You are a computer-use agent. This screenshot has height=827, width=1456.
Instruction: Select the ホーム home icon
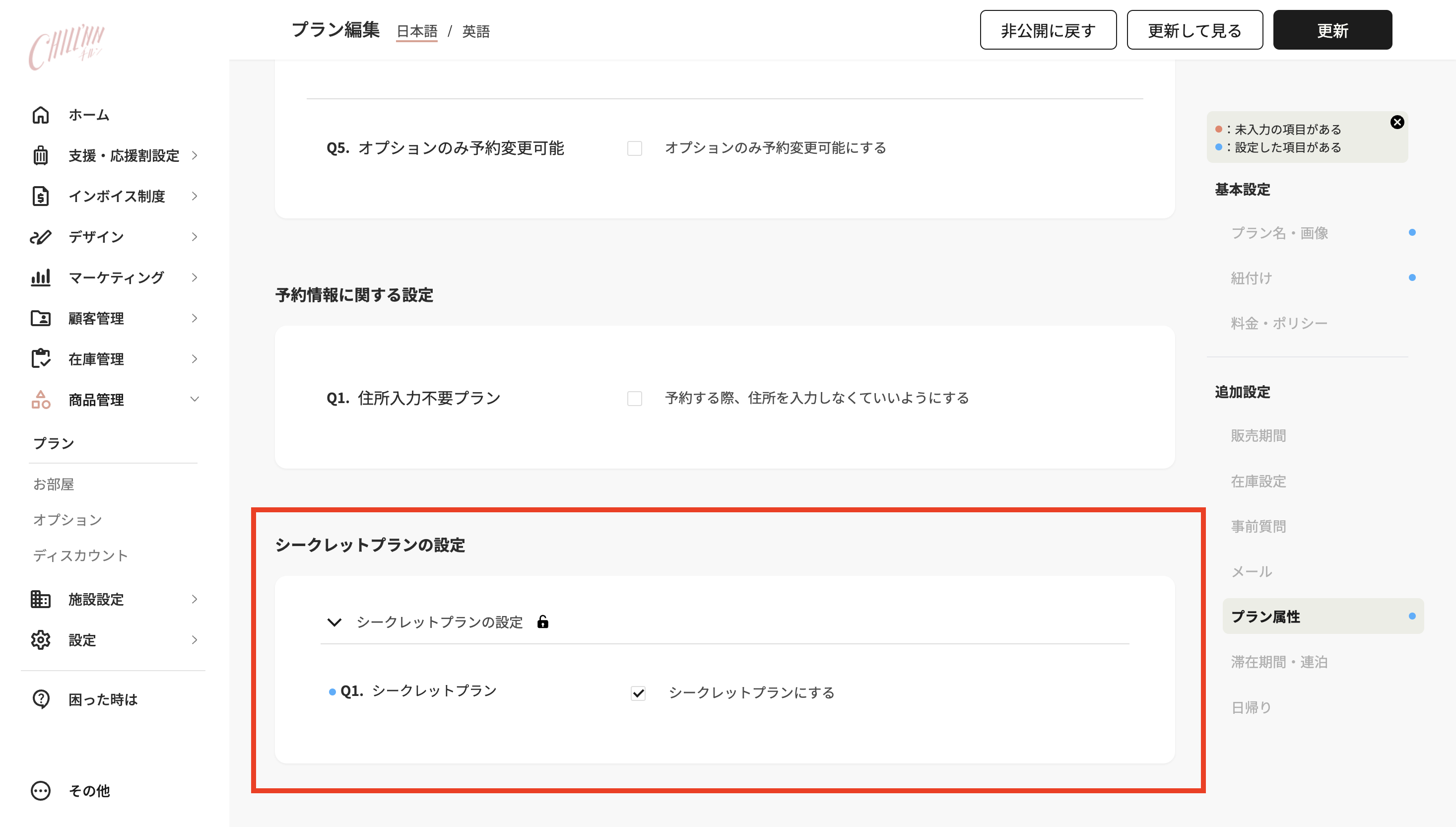point(40,115)
